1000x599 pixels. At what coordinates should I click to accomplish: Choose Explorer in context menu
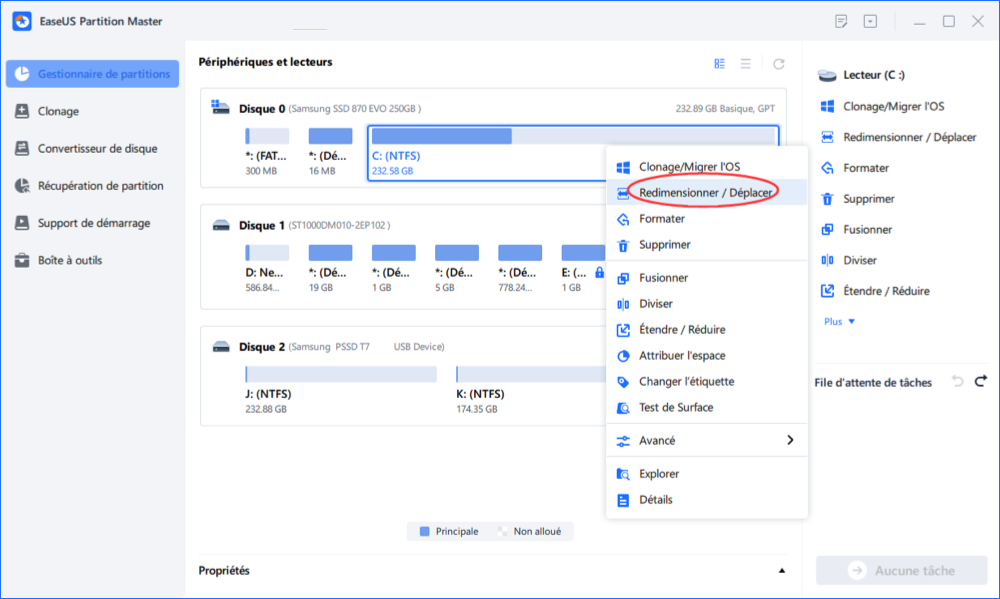[x=707, y=474]
